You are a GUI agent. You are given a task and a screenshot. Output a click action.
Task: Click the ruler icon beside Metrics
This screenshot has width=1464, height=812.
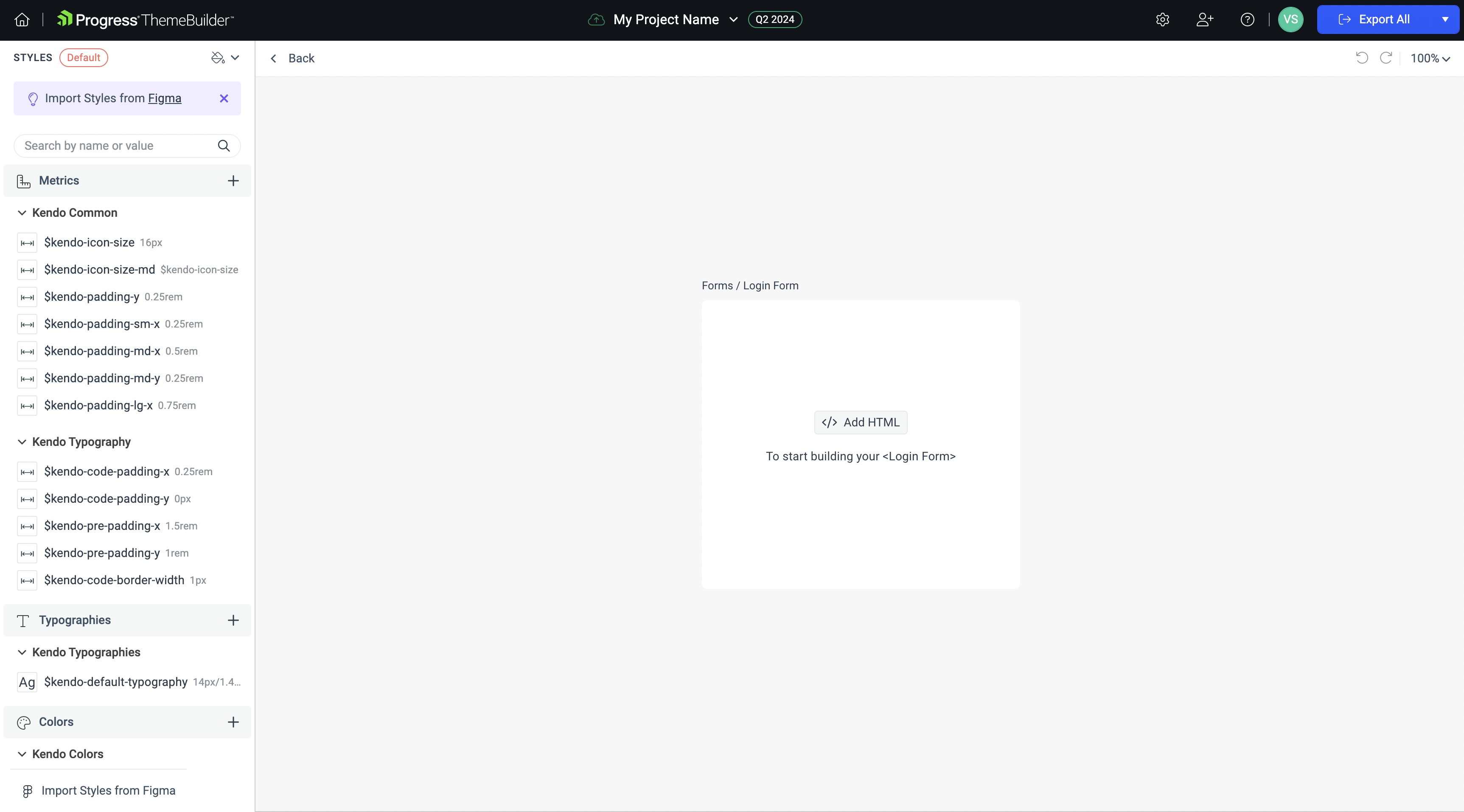[x=23, y=181]
